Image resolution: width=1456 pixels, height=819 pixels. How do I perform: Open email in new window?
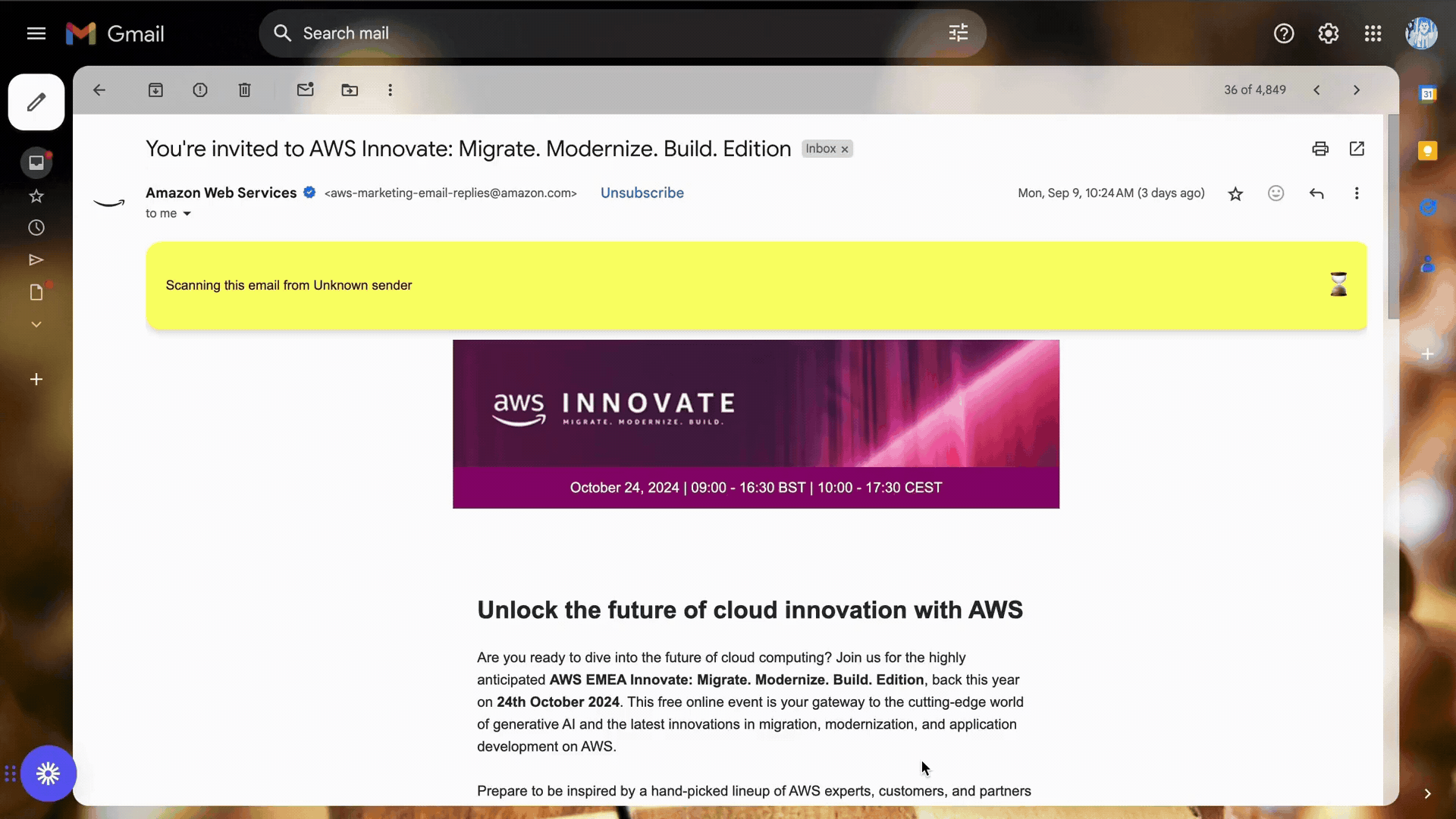1357,149
